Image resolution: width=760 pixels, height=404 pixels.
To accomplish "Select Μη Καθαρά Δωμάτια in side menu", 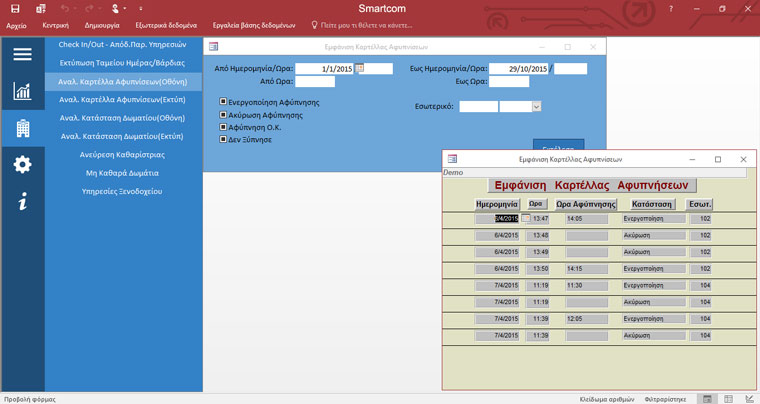I will [x=122, y=173].
